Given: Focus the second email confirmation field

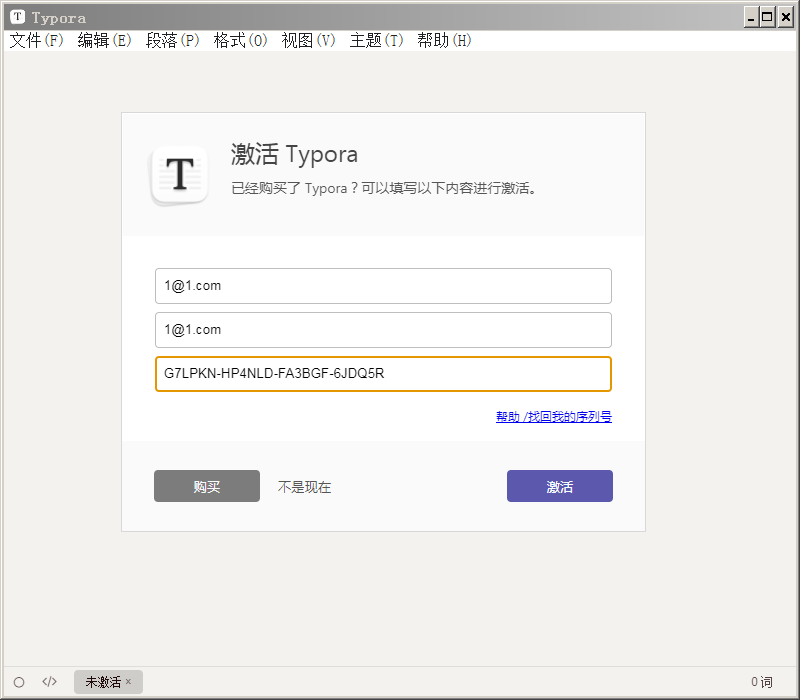Looking at the screenshot, I should click(x=383, y=330).
